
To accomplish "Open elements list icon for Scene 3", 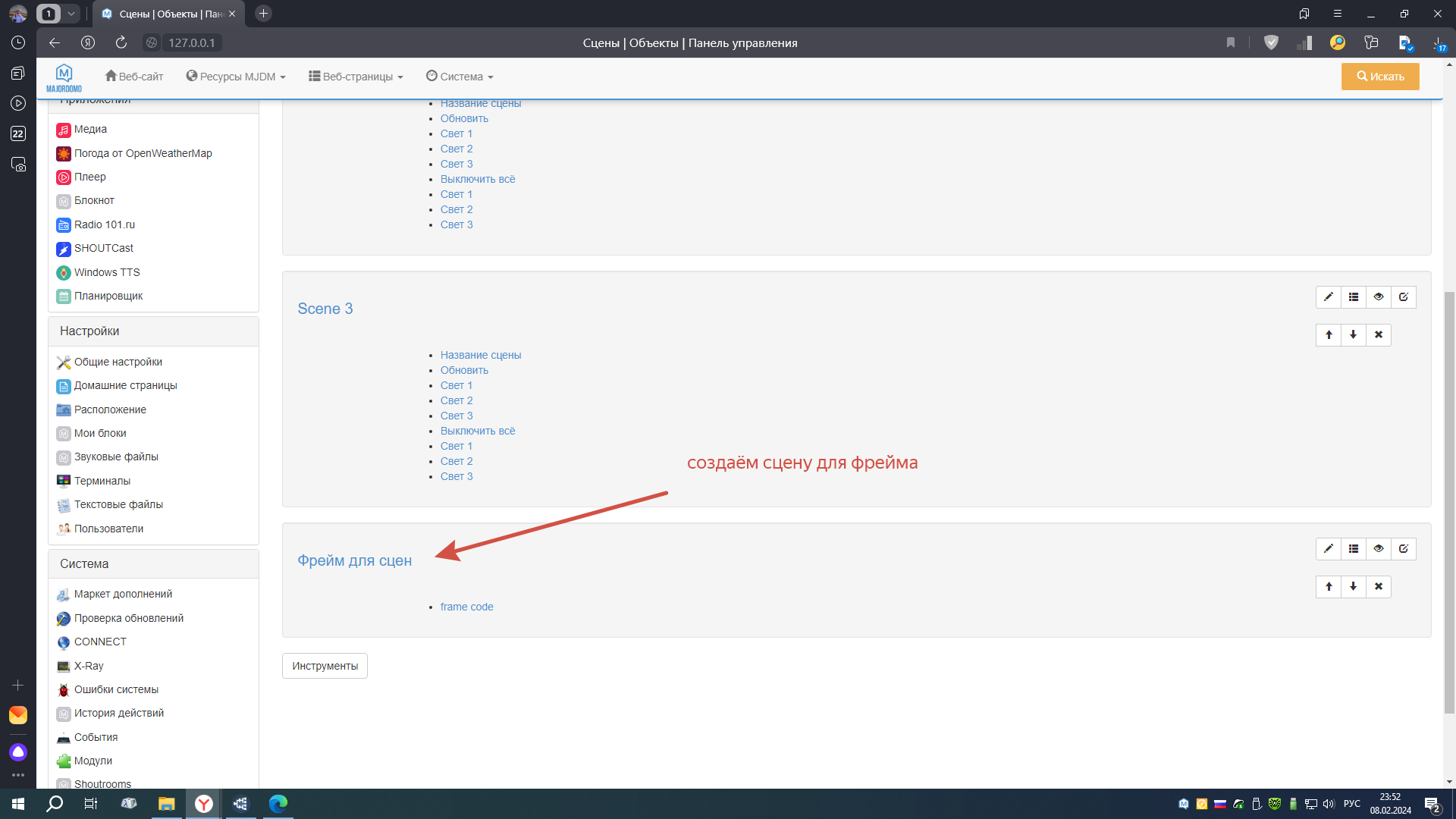I will pyautogui.click(x=1353, y=297).
